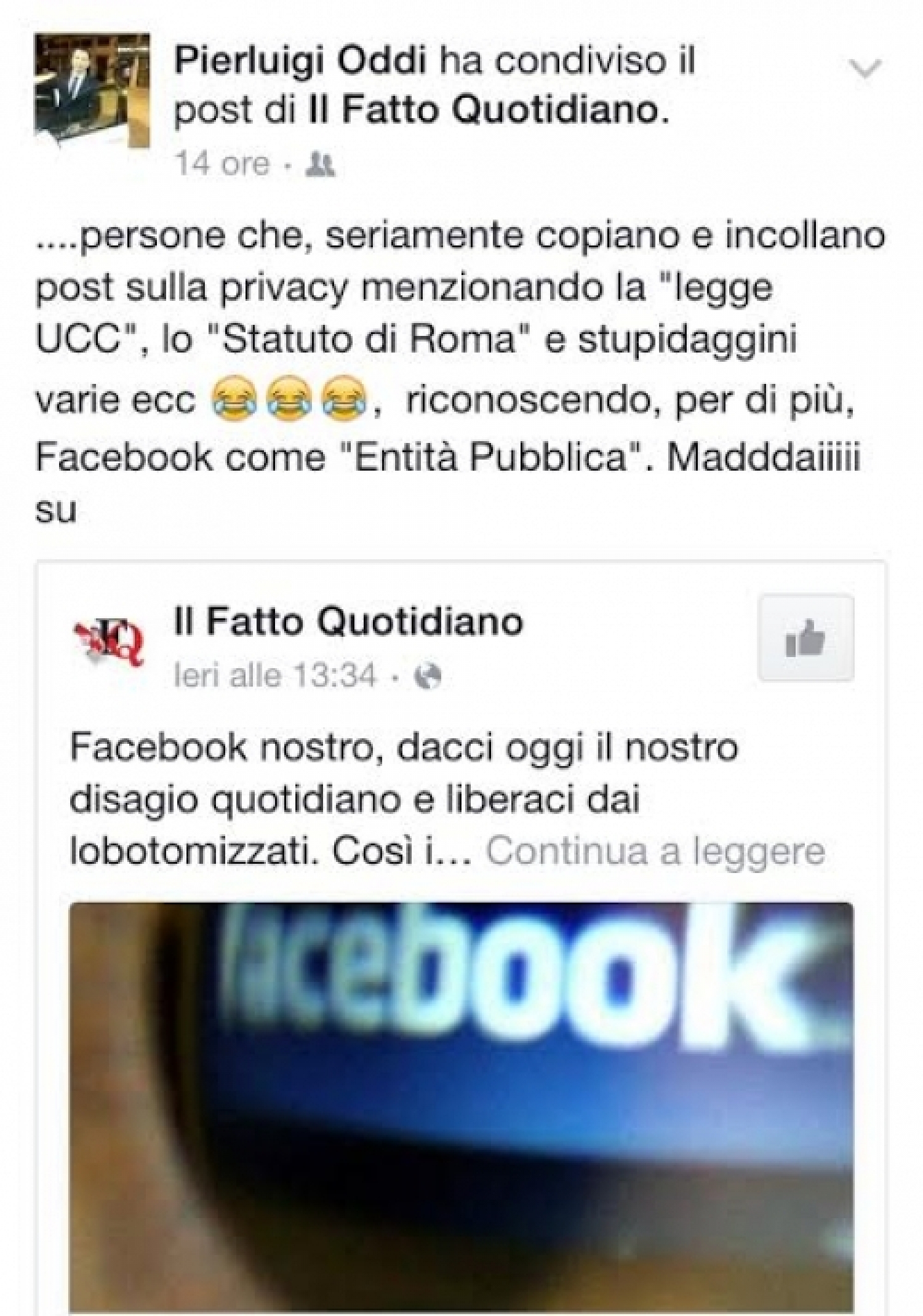Click the public globe audience icon
The width and height of the screenshot is (923, 1316).
(429, 677)
